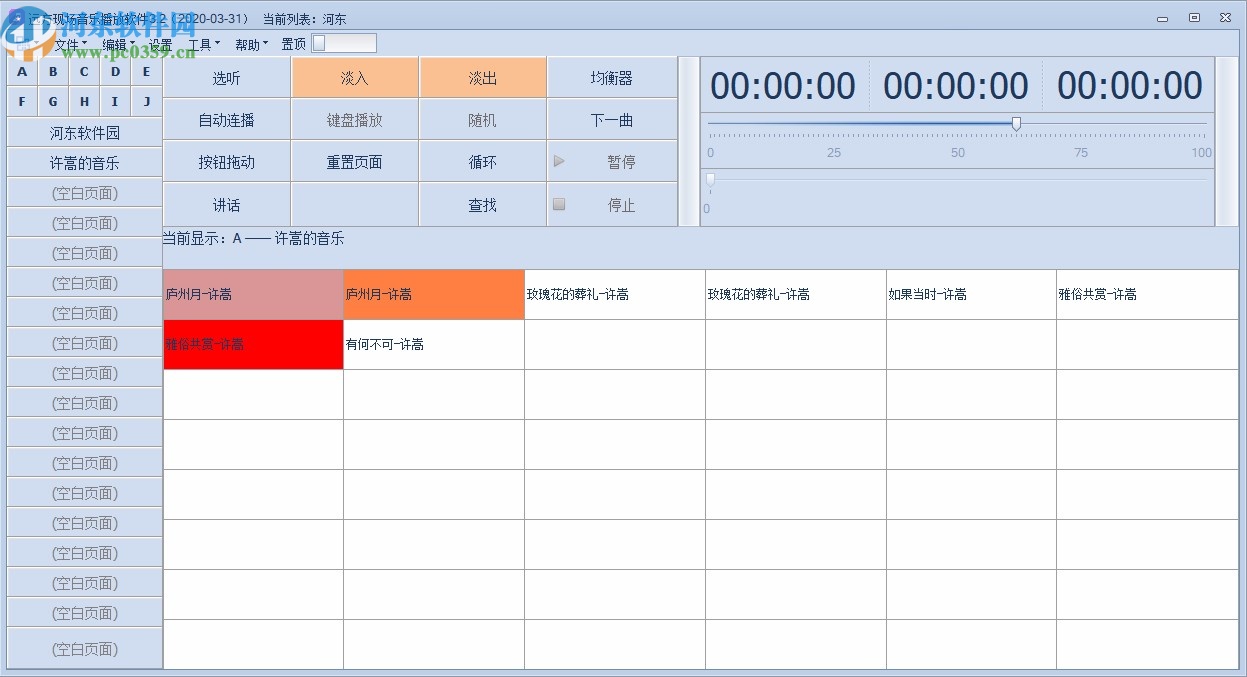The height and width of the screenshot is (677, 1247).
Task: Click the stop square icon next to 停止
Action: click(x=560, y=204)
